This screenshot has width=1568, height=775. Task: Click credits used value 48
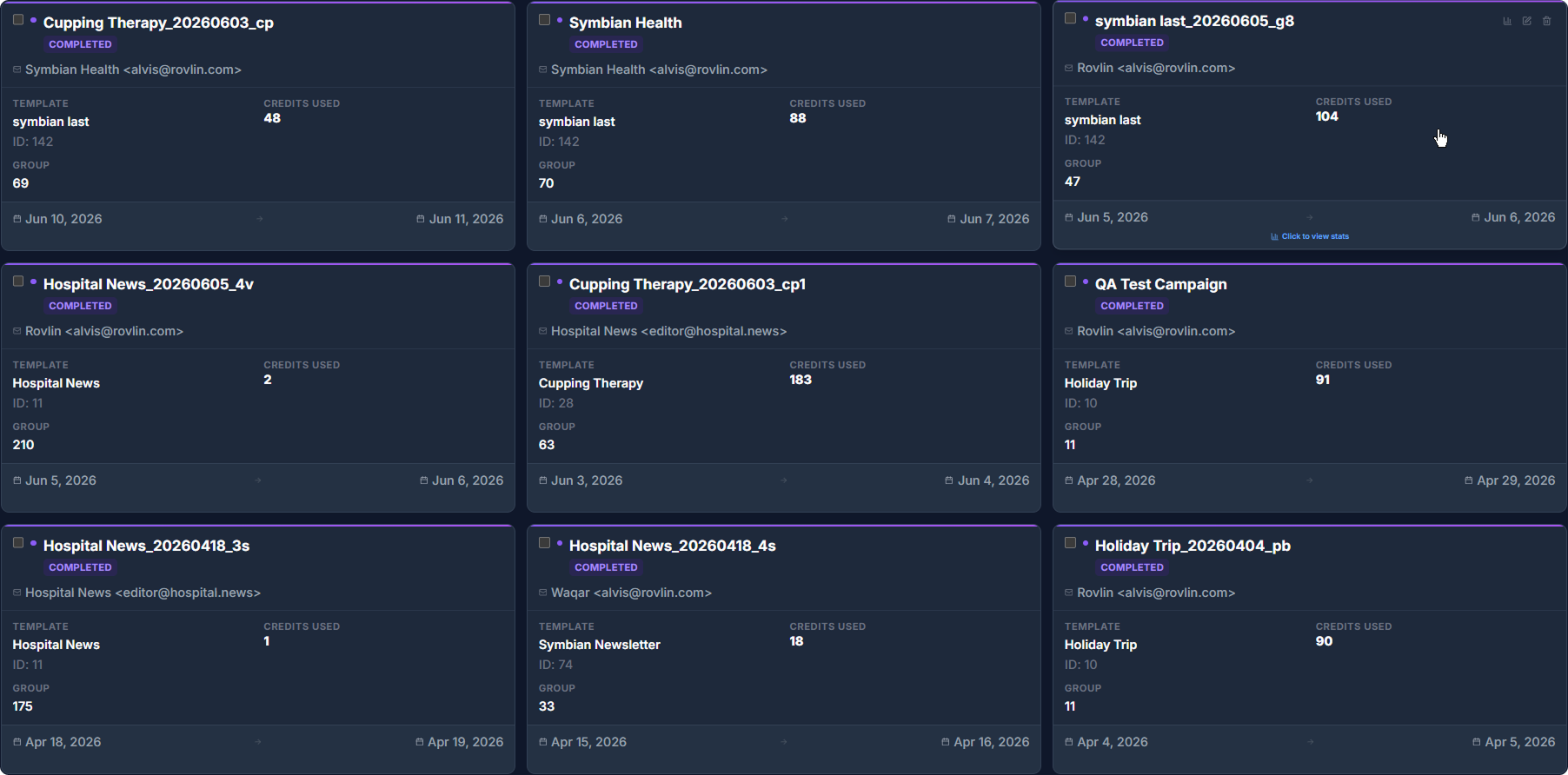coord(272,118)
